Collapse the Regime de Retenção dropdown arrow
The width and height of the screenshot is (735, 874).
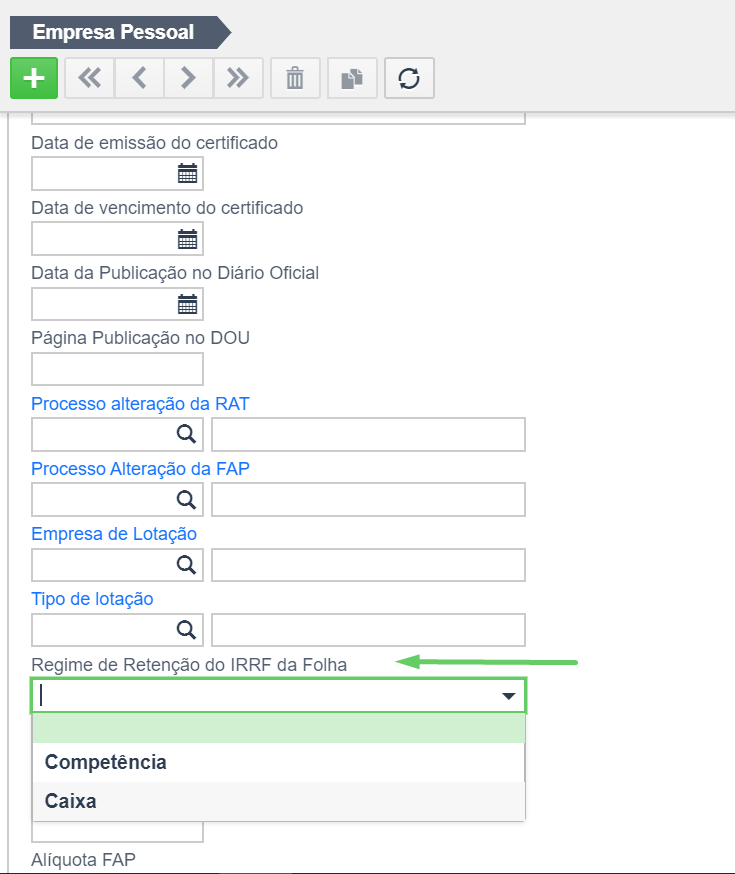[508, 696]
